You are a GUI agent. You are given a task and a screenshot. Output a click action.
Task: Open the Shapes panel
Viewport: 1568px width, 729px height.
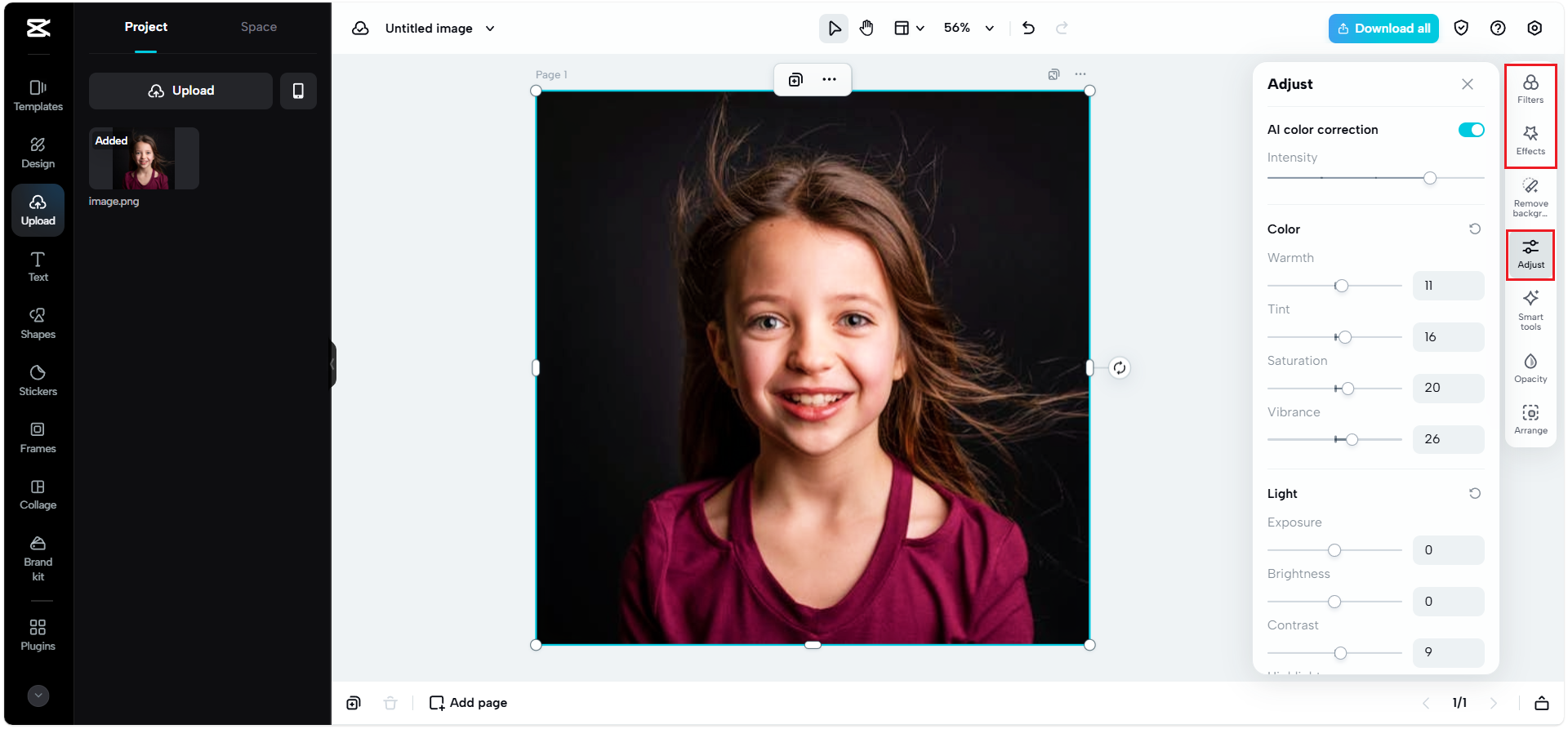(38, 324)
